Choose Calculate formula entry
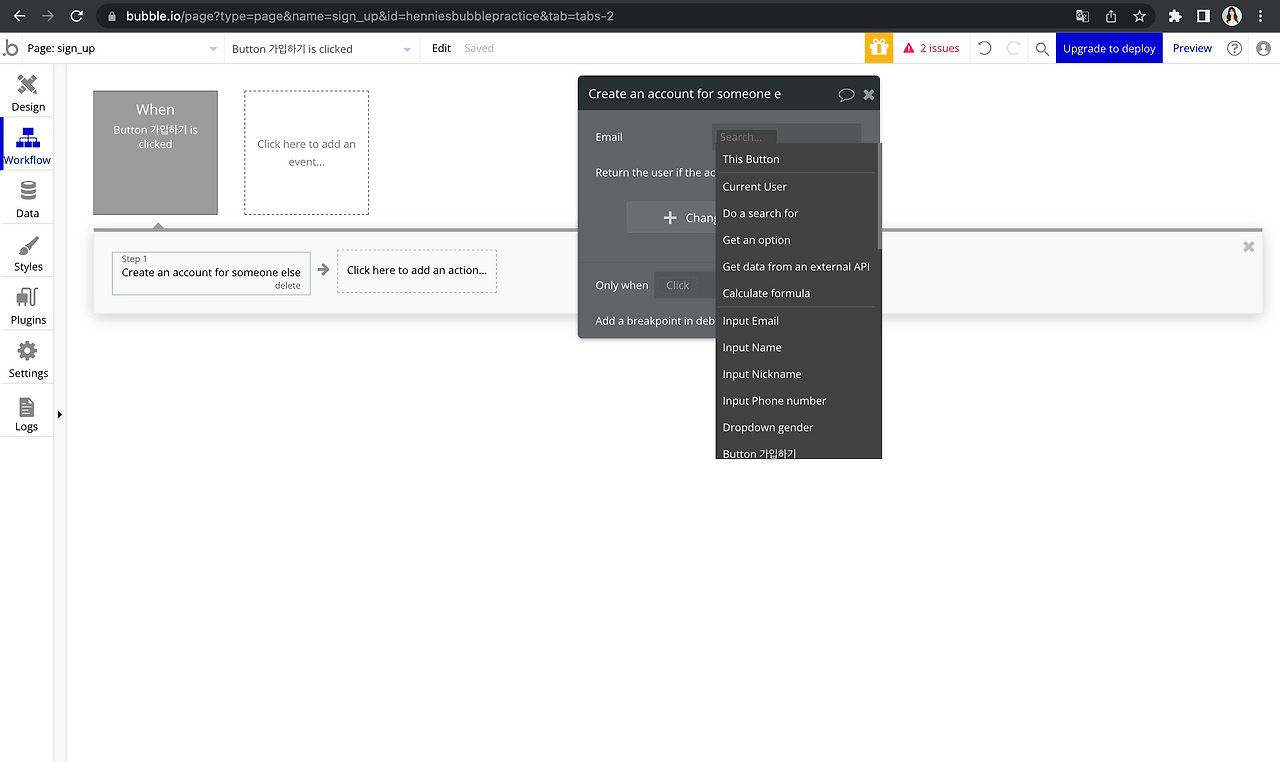 pyautogui.click(x=798, y=293)
